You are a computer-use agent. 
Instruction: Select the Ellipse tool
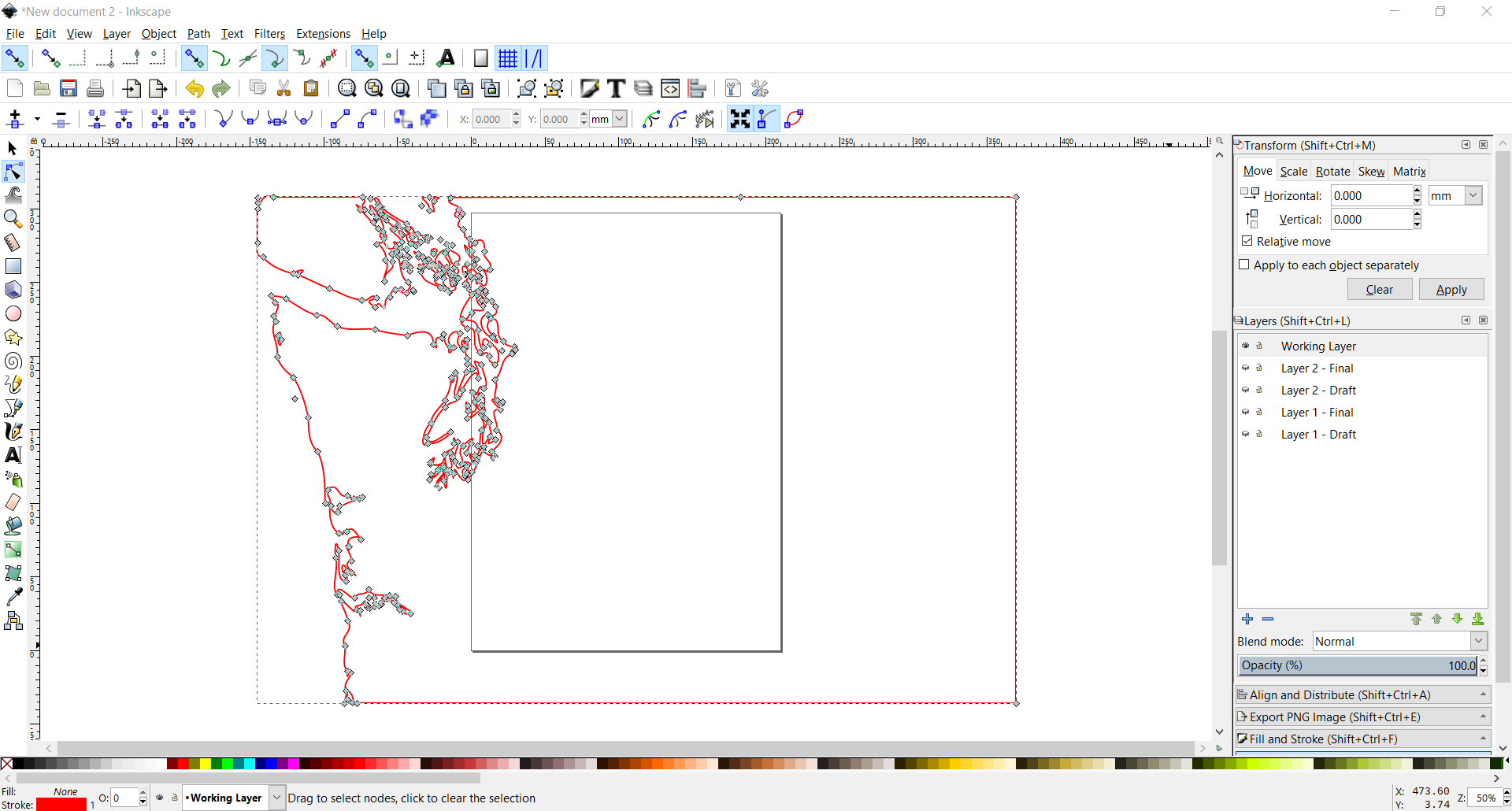[x=13, y=313]
